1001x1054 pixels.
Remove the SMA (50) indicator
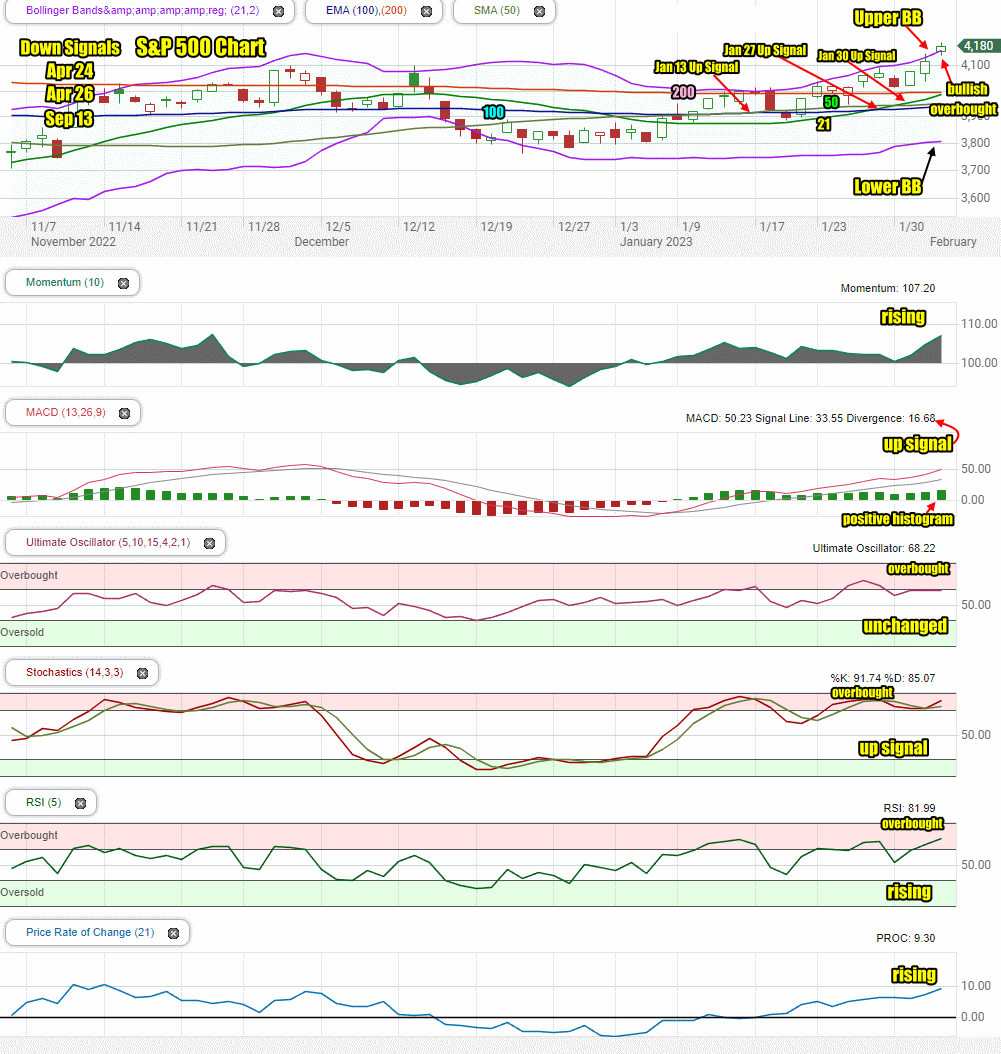pos(539,11)
